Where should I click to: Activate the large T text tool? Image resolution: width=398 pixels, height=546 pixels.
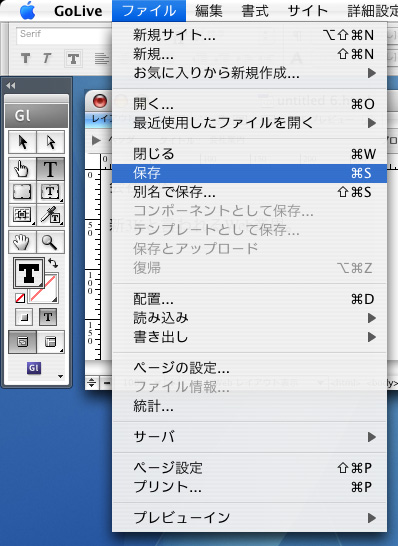50,169
